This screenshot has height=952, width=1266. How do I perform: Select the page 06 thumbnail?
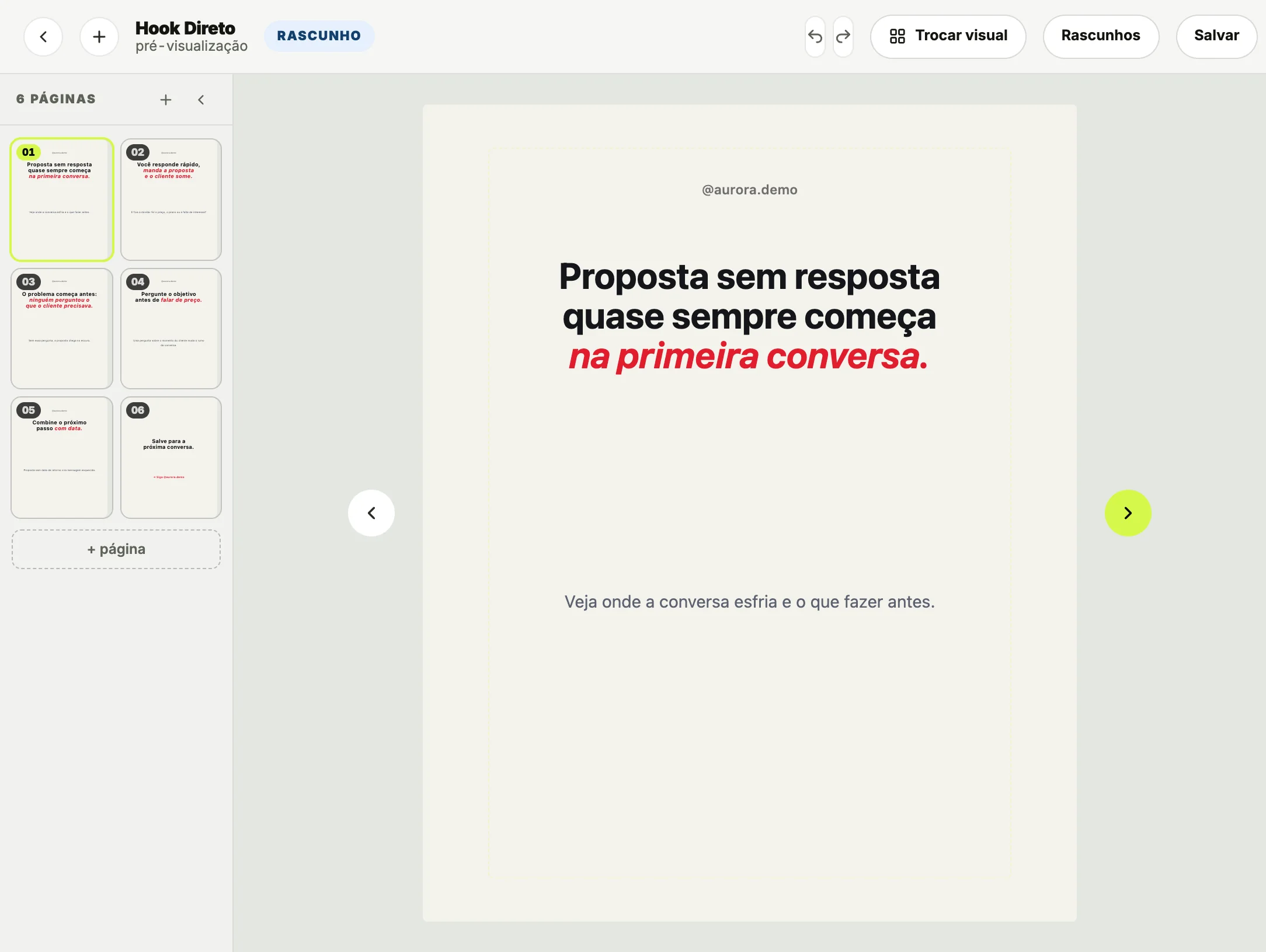point(171,458)
